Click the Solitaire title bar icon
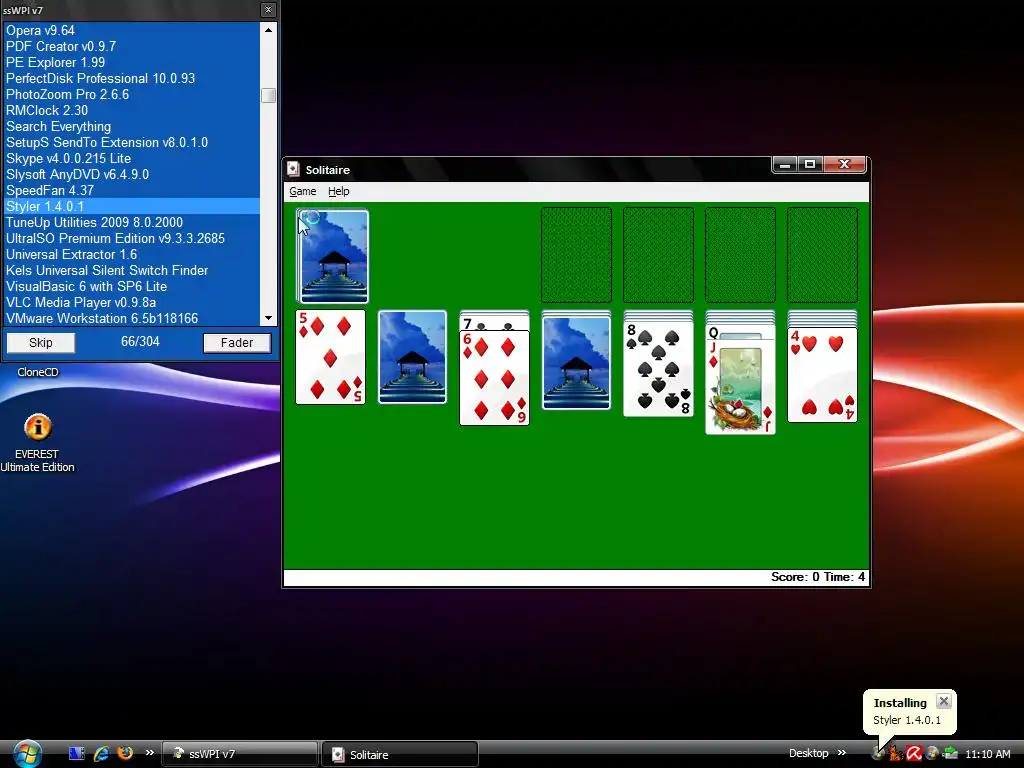1024x768 pixels. (294, 170)
